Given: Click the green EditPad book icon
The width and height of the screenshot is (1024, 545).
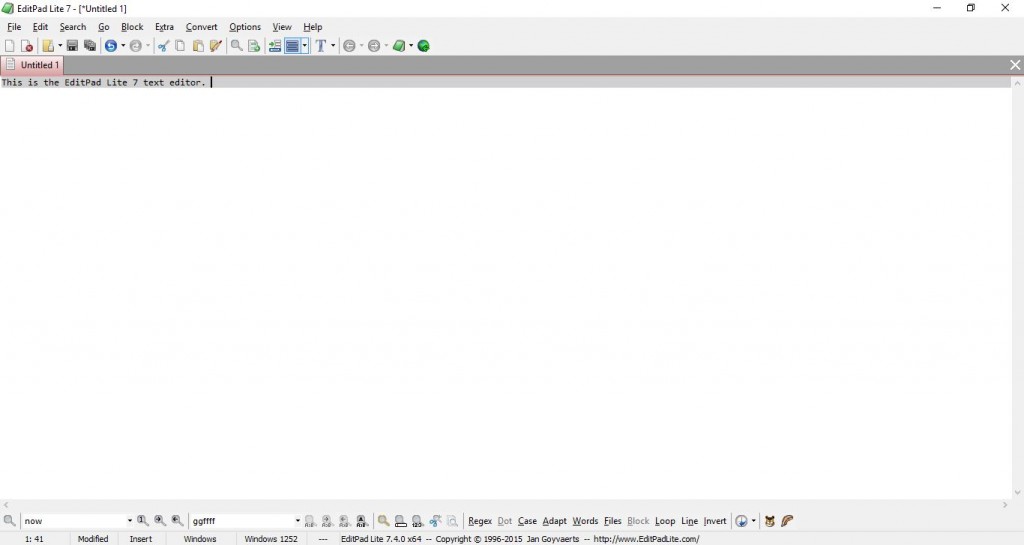Looking at the screenshot, I should [x=399, y=46].
